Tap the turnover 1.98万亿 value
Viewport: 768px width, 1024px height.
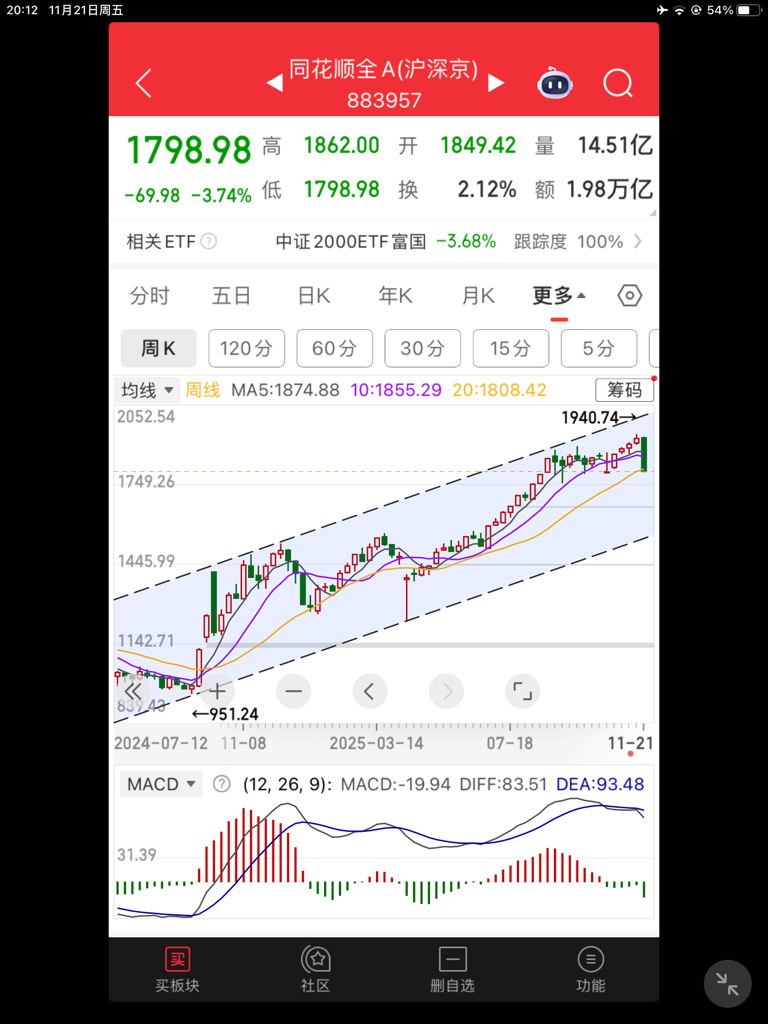[609, 189]
